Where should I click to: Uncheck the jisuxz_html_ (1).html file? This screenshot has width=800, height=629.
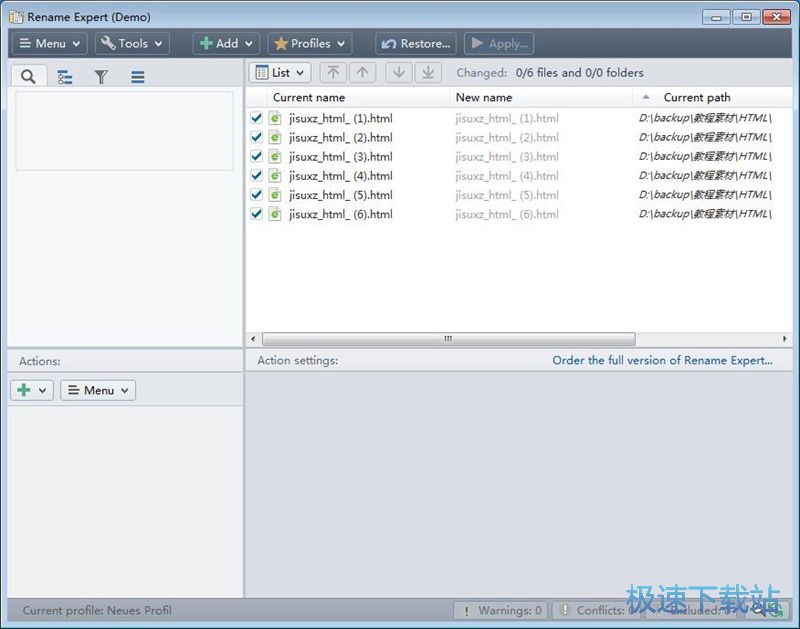pyautogui.click(x=256, y=118)
